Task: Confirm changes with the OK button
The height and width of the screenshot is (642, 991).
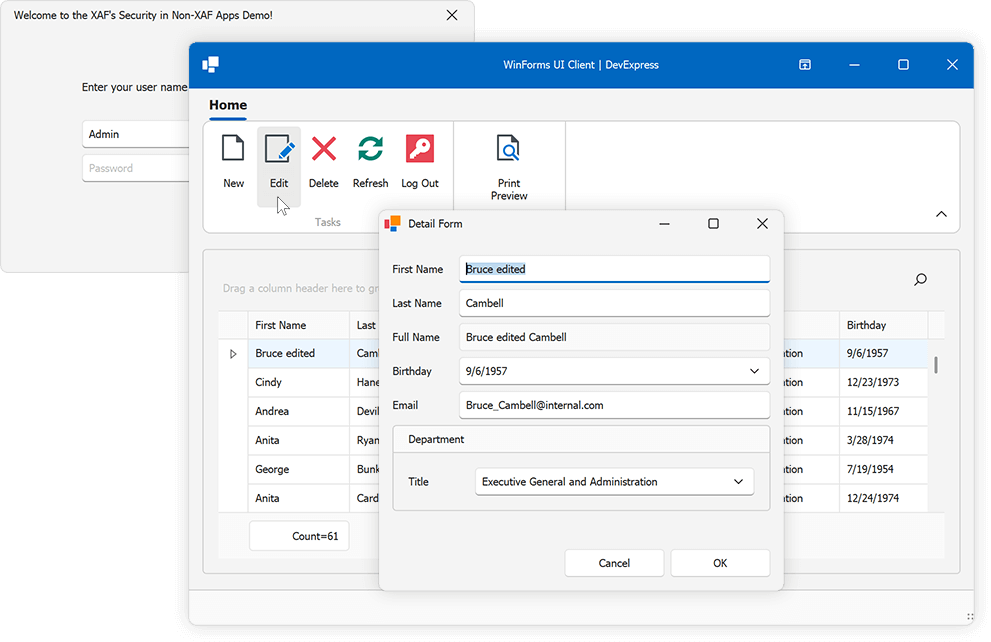Action: pos(720,562)
